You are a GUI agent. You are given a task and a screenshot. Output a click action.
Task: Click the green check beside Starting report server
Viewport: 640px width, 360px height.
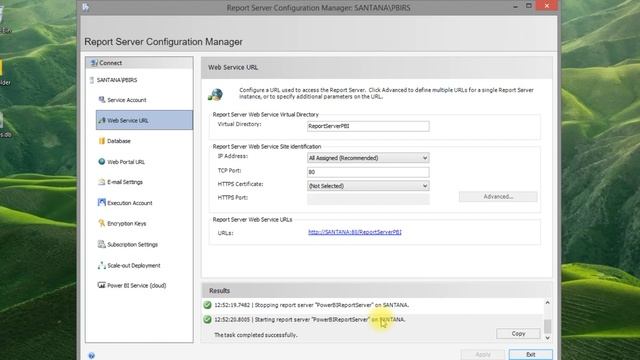pos(207,319)
